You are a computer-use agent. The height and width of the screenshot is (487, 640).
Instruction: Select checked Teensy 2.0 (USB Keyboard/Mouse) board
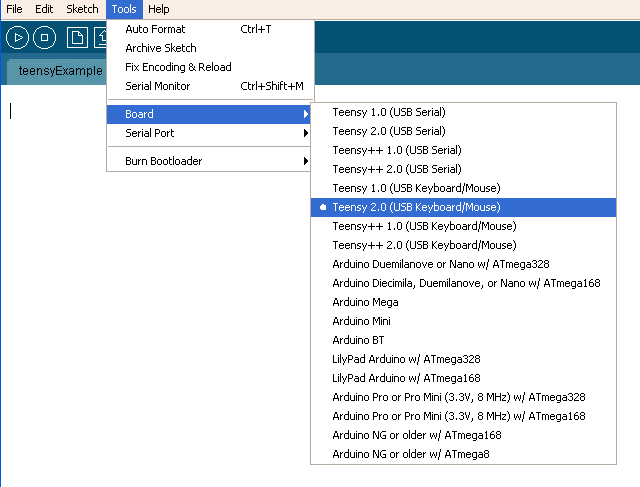(x=463, y=207)
